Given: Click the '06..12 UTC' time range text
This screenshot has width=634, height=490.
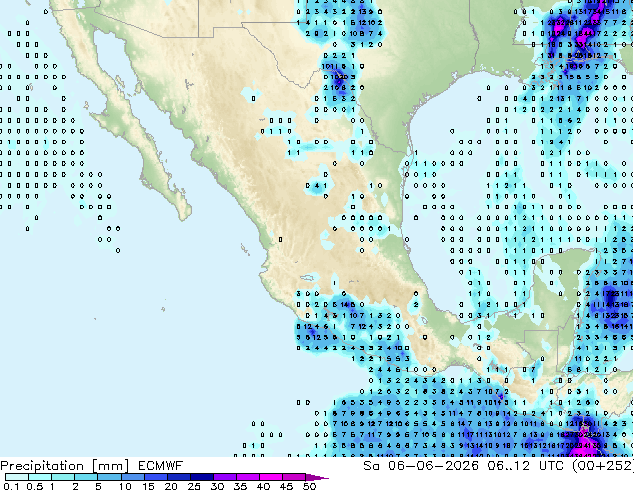Looking at the screenshot, I should [x=528, y=466].
